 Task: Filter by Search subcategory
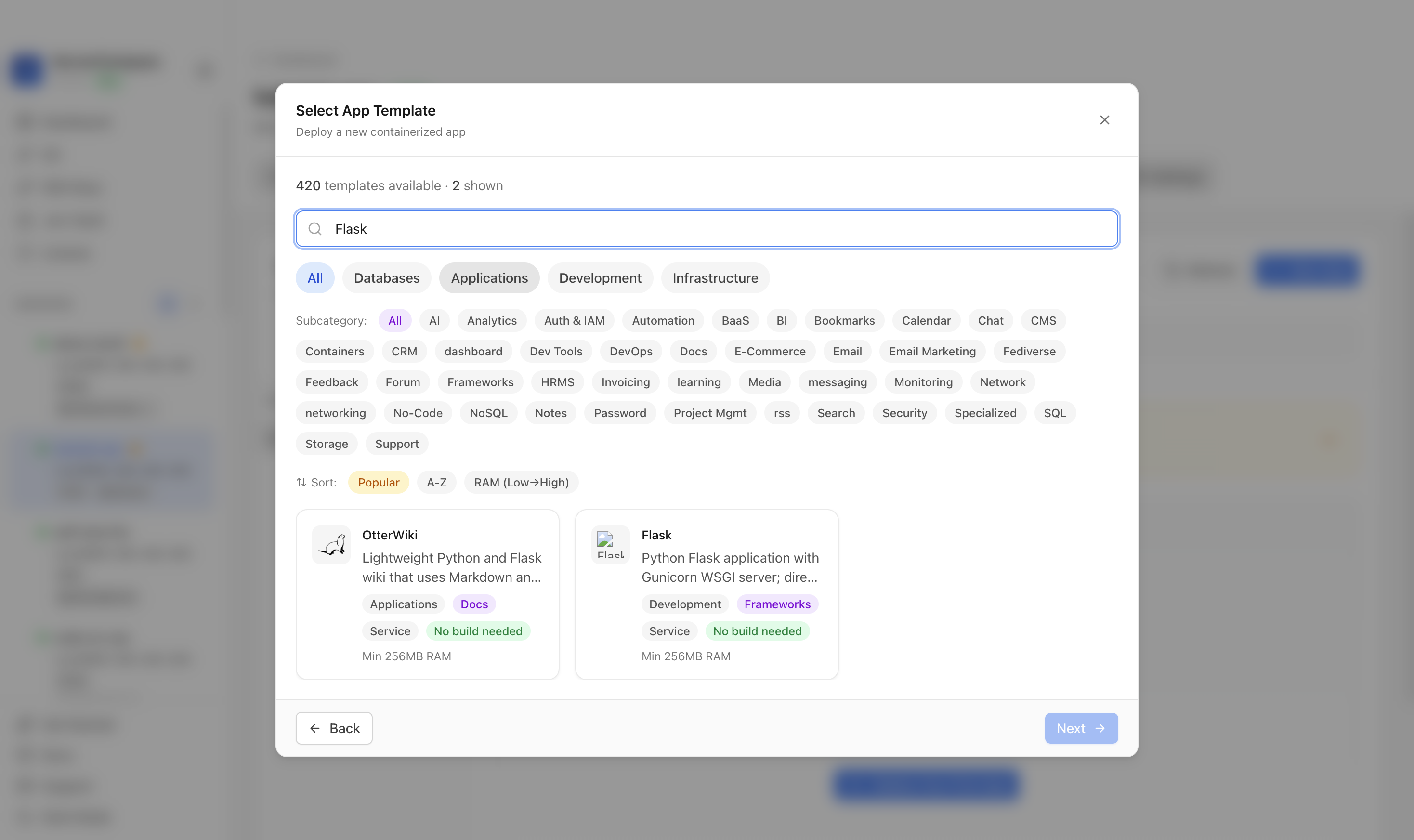pyautogui.click(x=836, y=413)
